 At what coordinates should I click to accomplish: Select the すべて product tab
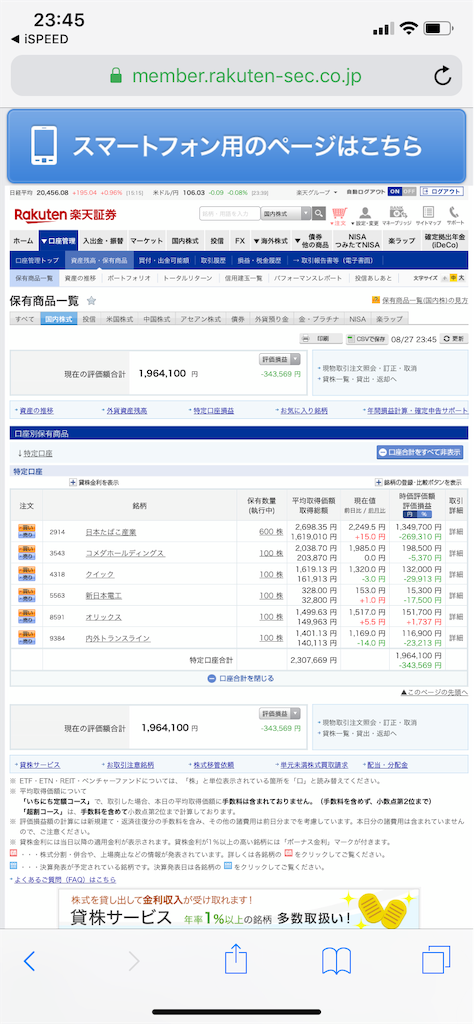point(25,319)
